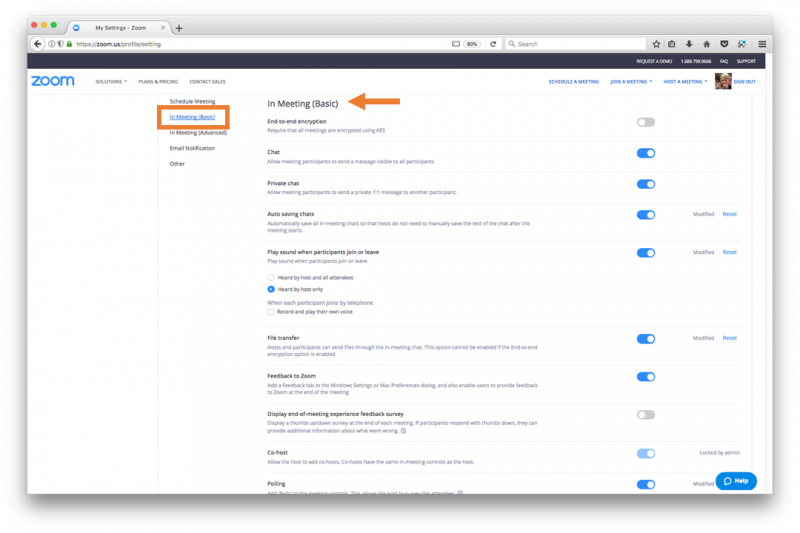Bookmark this page with the star icon
Image resolution: width=800 pixels, height=533 pixels.
point(656,44)
